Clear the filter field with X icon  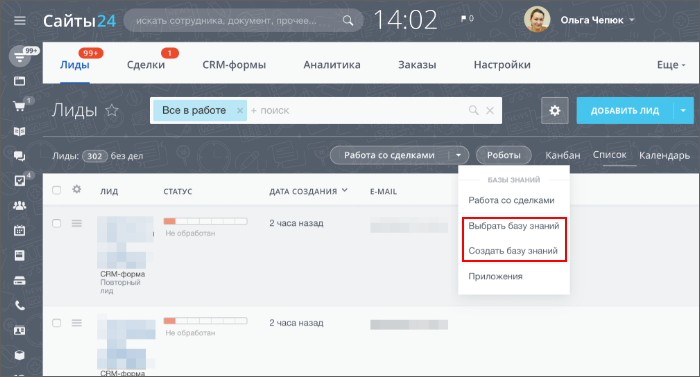[490, 110]
